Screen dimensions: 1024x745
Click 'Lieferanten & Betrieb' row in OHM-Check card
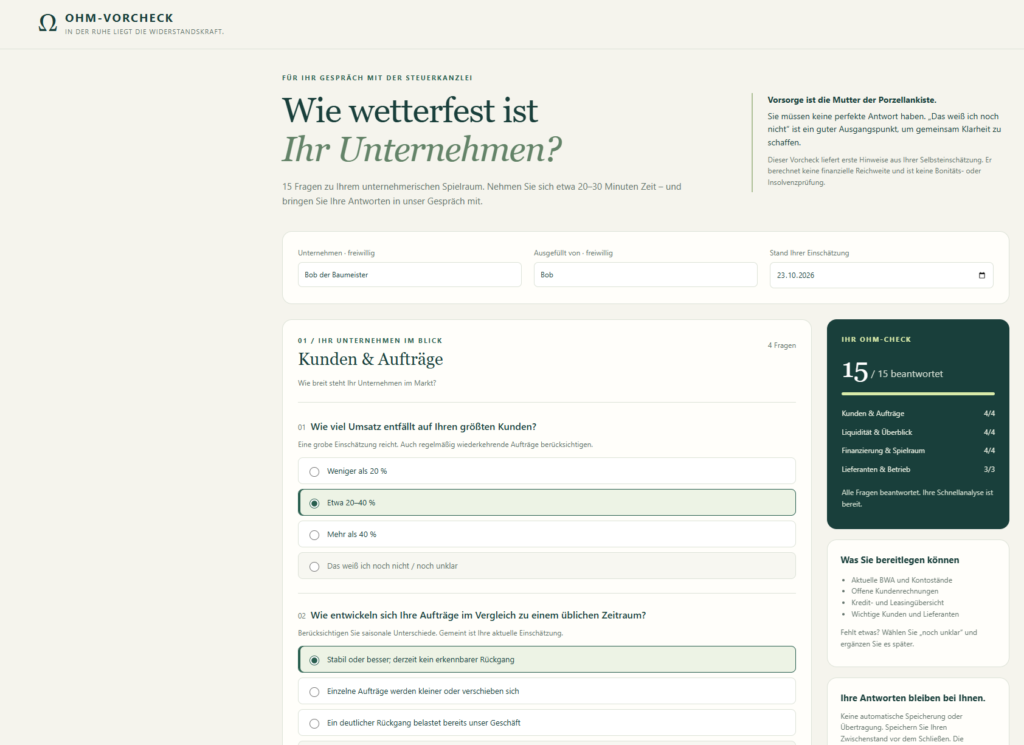918,469
